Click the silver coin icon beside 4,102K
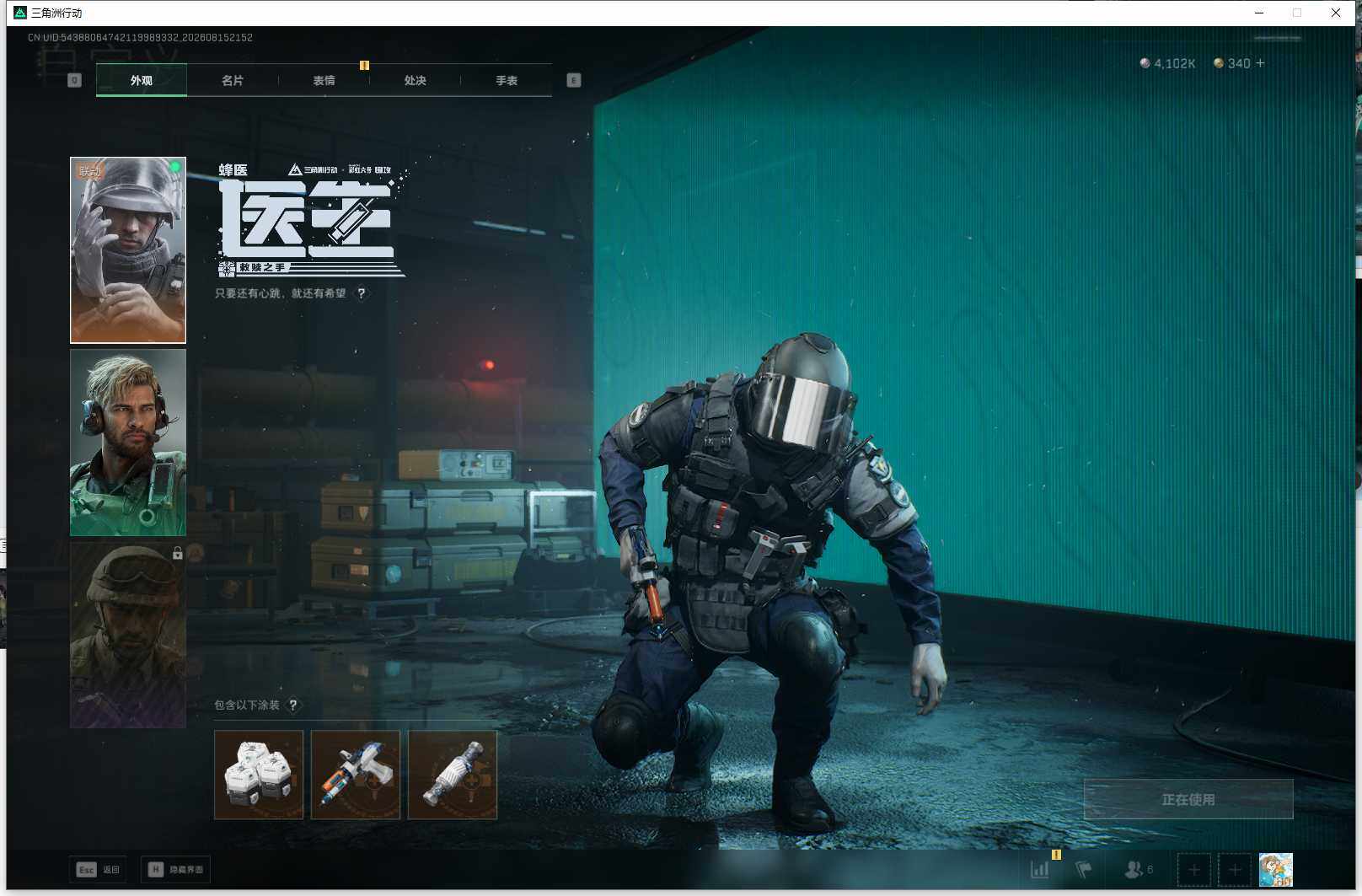1362x896 pixels. pos(1145,63)
